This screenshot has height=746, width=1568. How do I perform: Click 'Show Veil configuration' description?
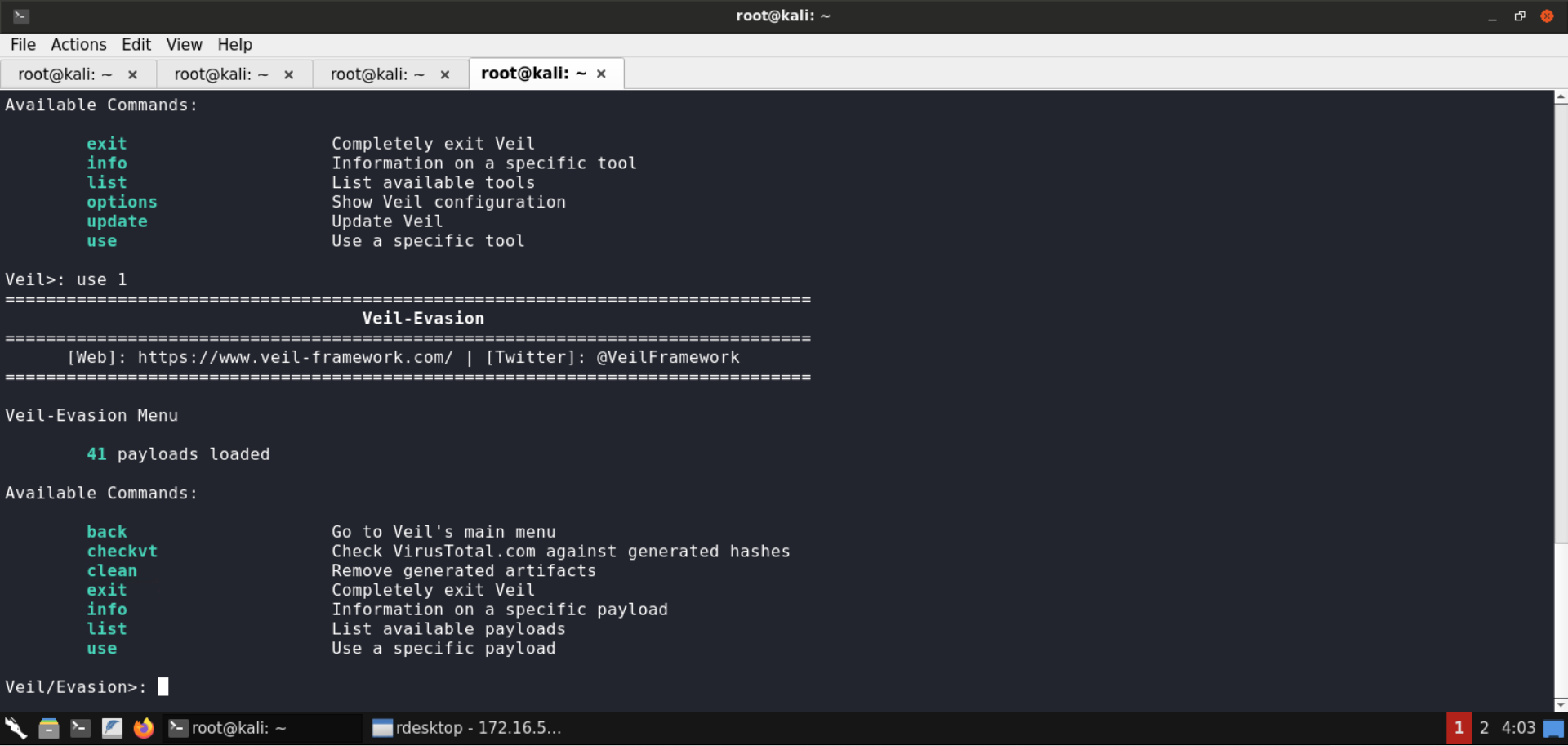(x=448, y=202)
